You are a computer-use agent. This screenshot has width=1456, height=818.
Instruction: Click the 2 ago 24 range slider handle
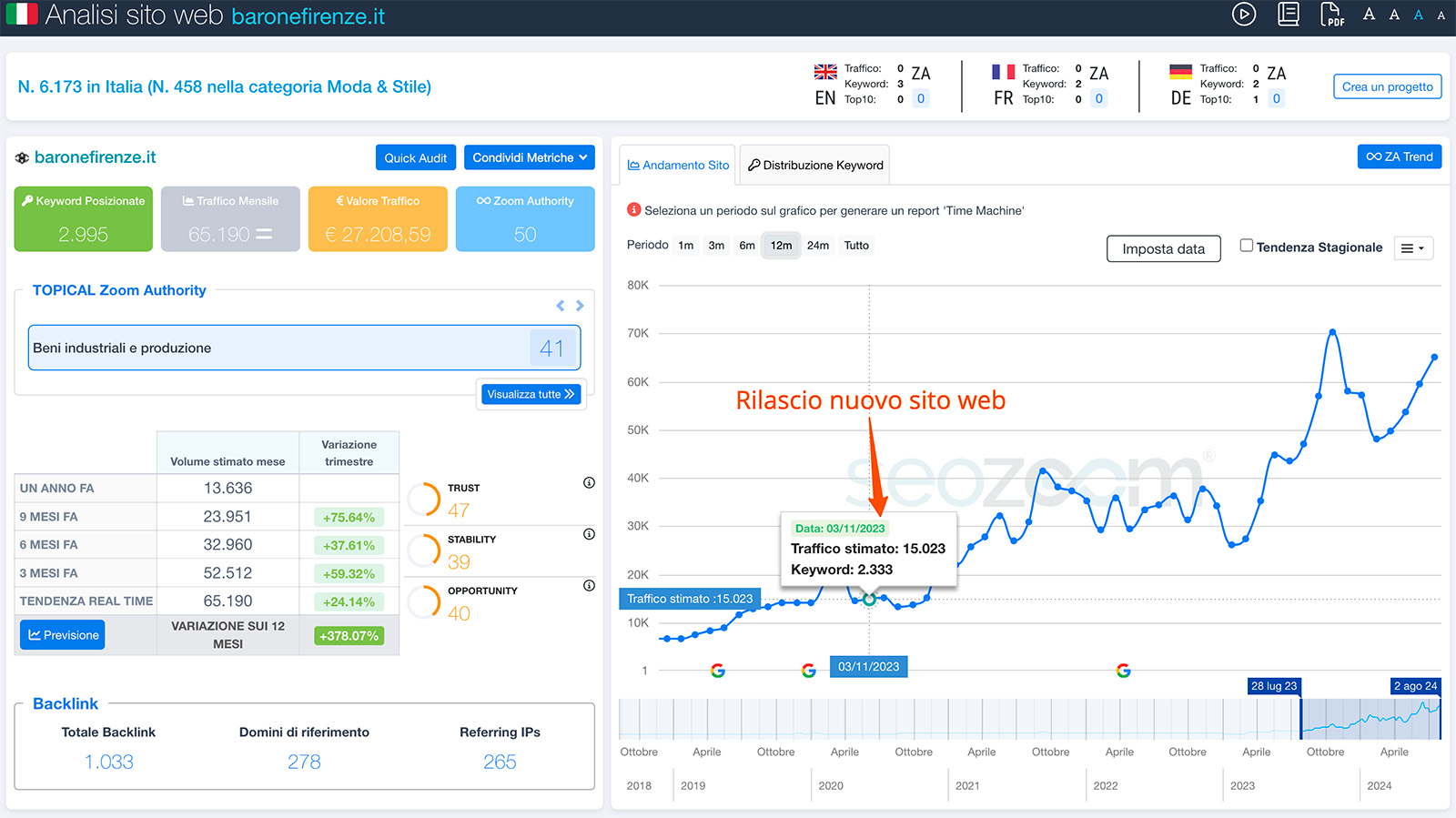[x=1440, y=719]
